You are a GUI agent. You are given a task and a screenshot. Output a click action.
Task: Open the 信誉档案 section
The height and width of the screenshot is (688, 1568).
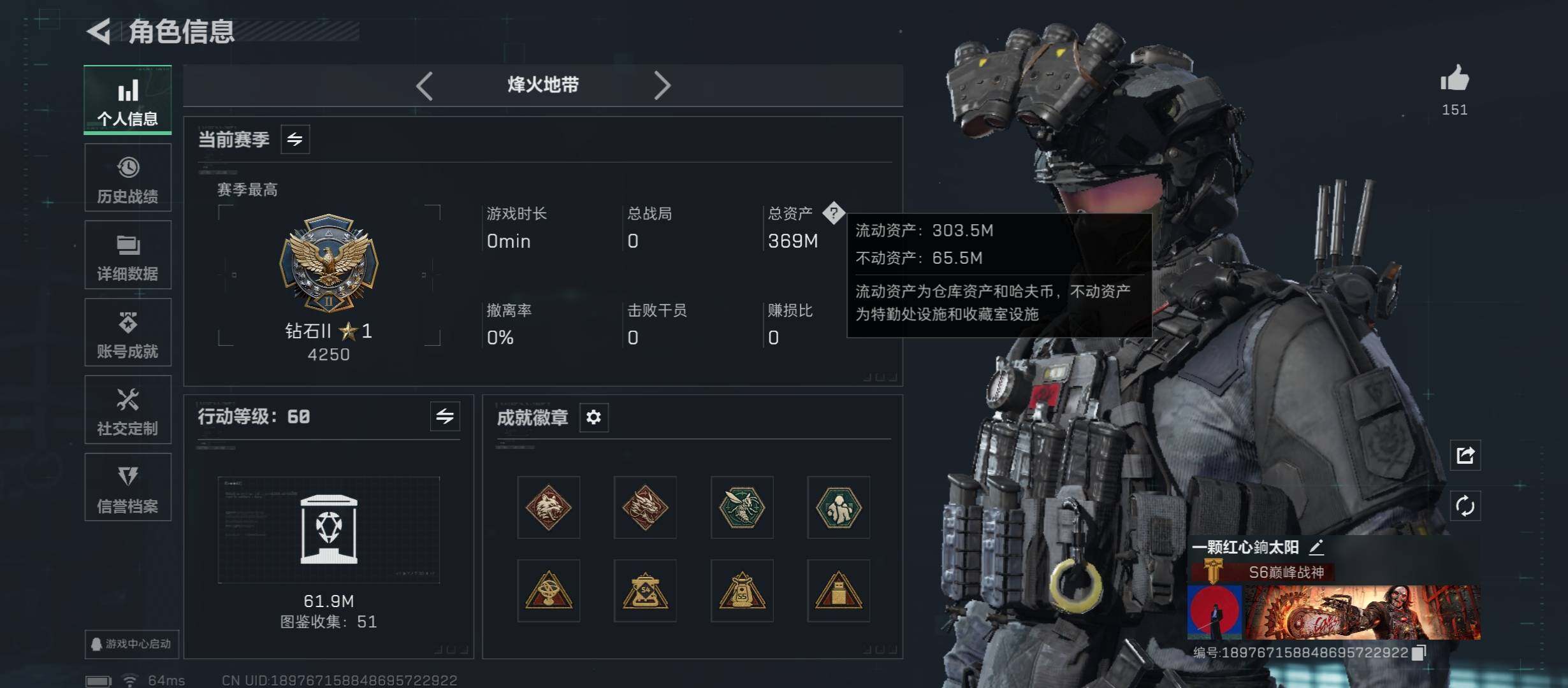[127, 487]
